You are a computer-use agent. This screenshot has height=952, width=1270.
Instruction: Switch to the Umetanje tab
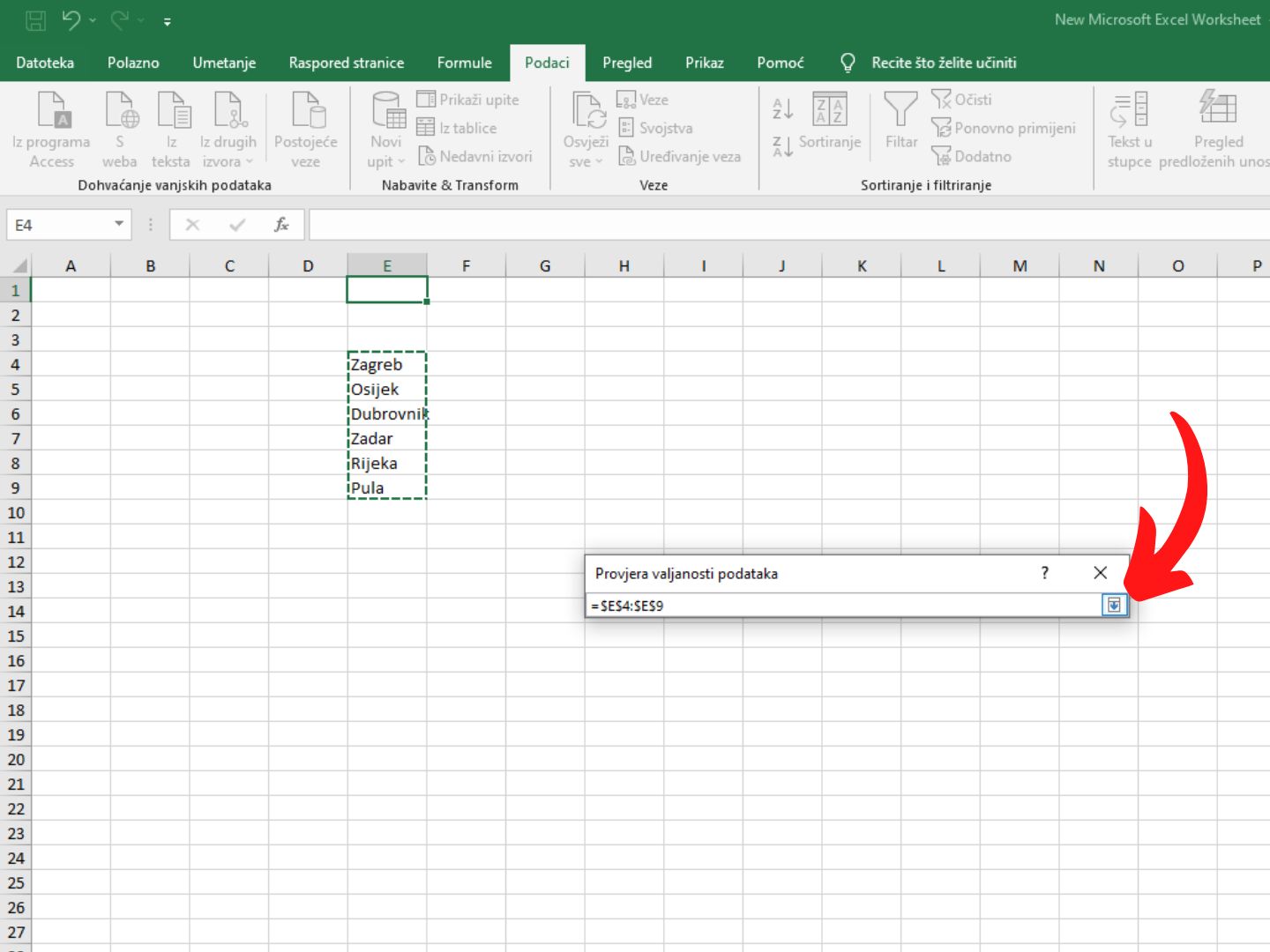point(224,63)
